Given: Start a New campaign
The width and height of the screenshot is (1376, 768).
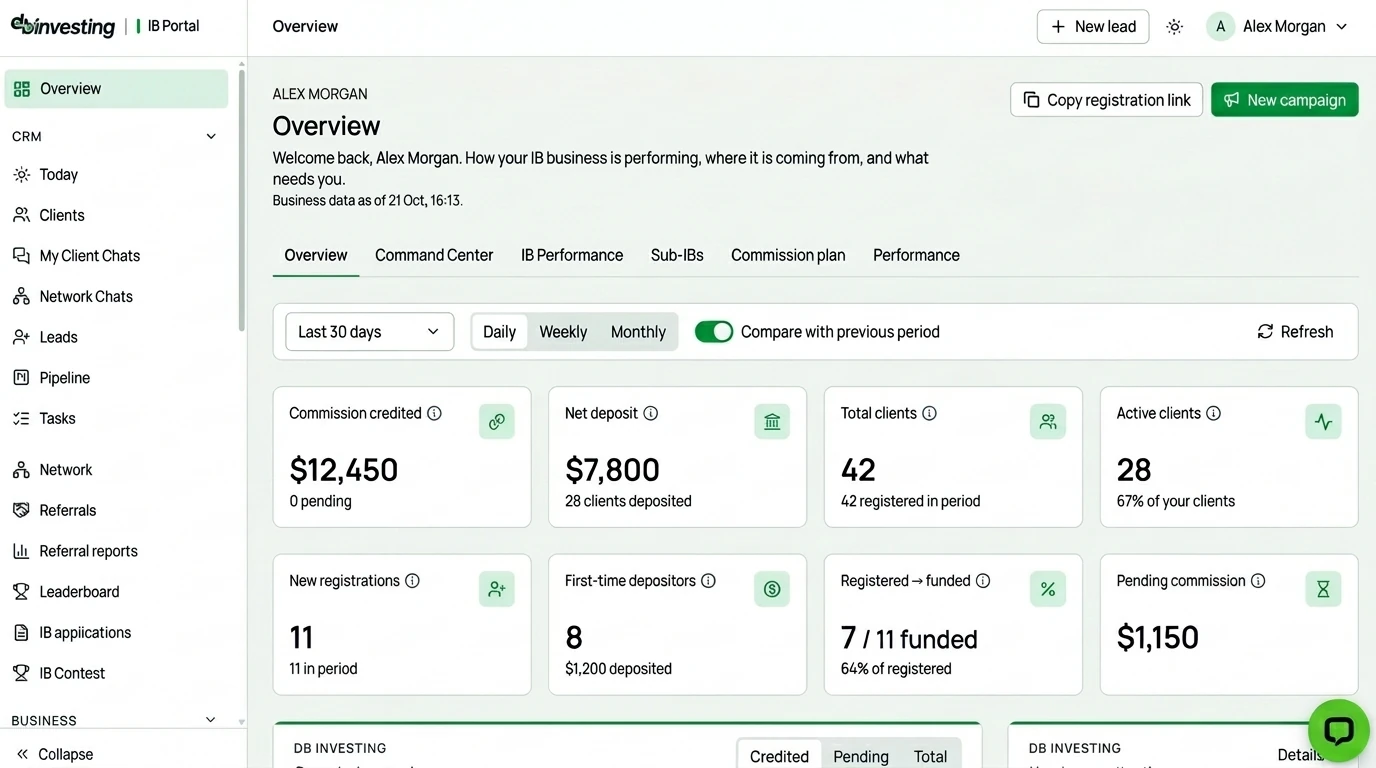Looking at the screenshot, I should 1285,100.
